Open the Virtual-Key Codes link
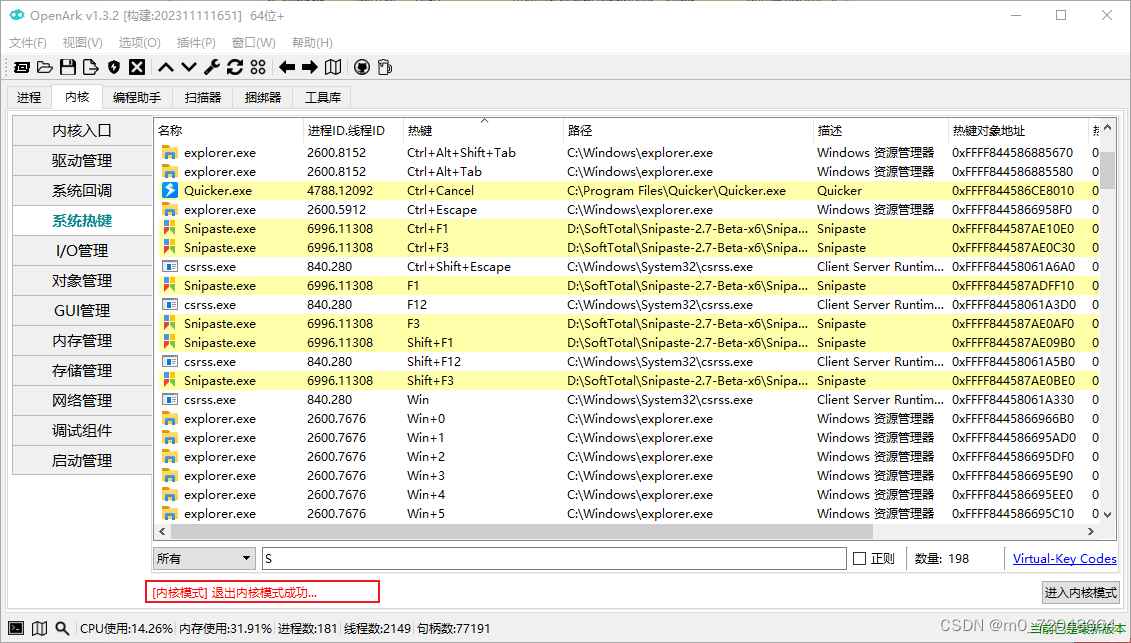The image size is (1131, 643). coord(1065,559)
